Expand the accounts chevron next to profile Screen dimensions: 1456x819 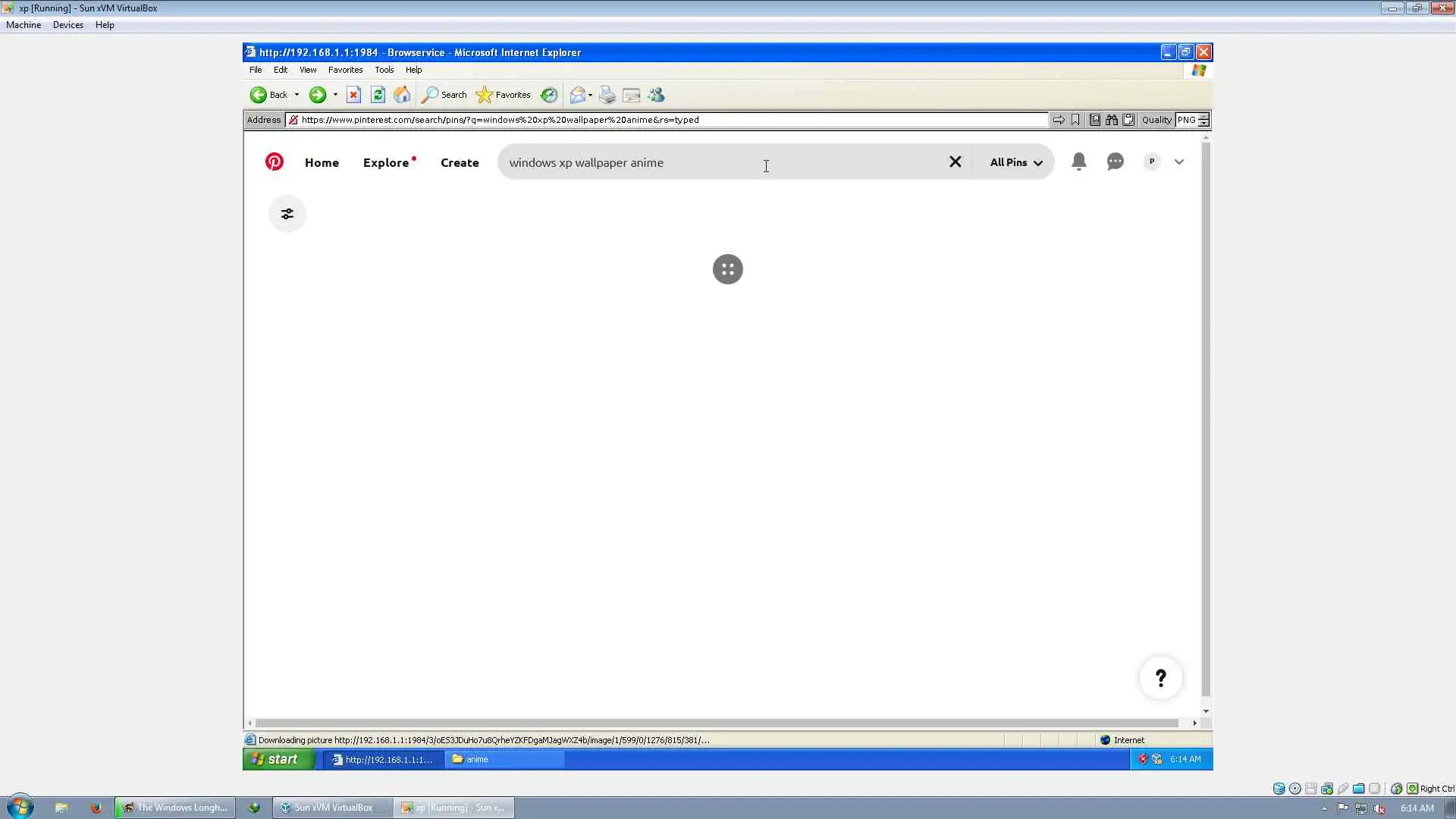1178,162
